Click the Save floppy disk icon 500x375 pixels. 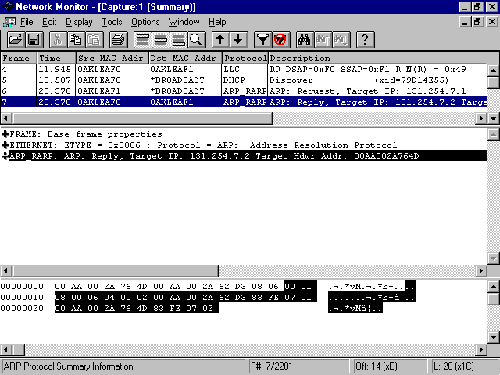(x=34, y=40)
